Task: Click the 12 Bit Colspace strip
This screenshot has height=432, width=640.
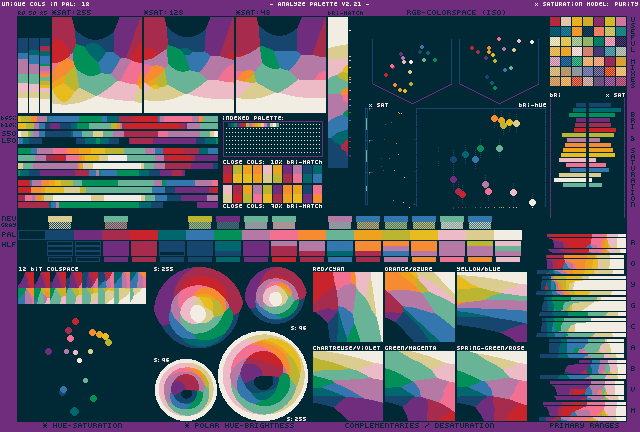Action: 82,288
